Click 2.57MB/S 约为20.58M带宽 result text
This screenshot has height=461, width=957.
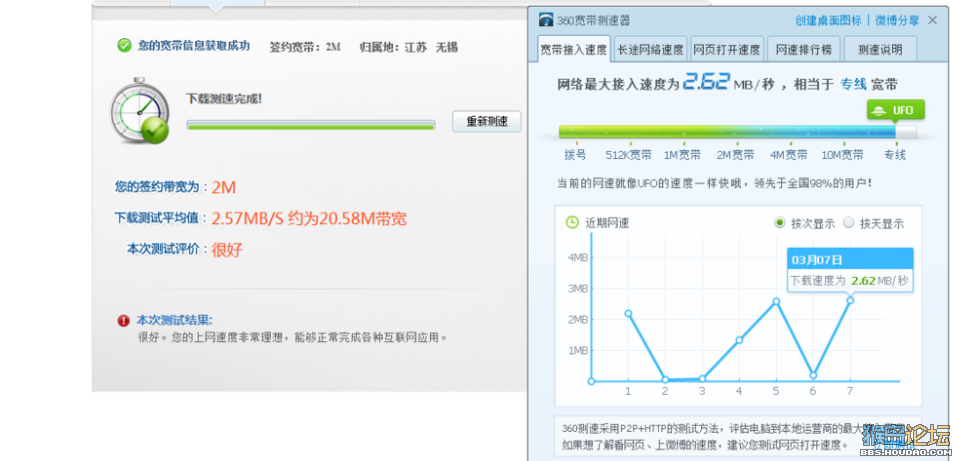[x=309, y=218]
